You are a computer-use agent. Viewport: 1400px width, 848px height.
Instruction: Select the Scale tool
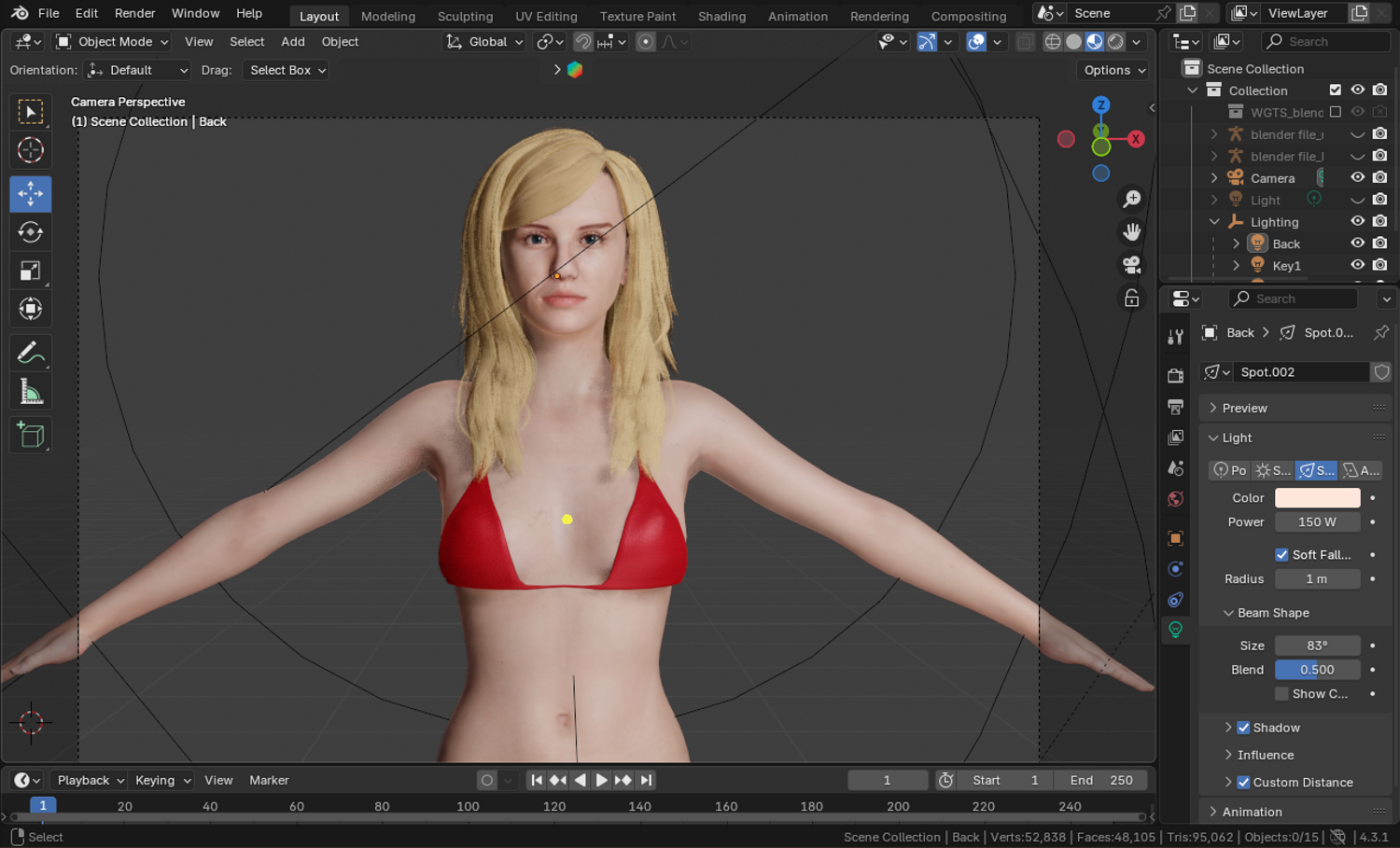click(31, 271)
